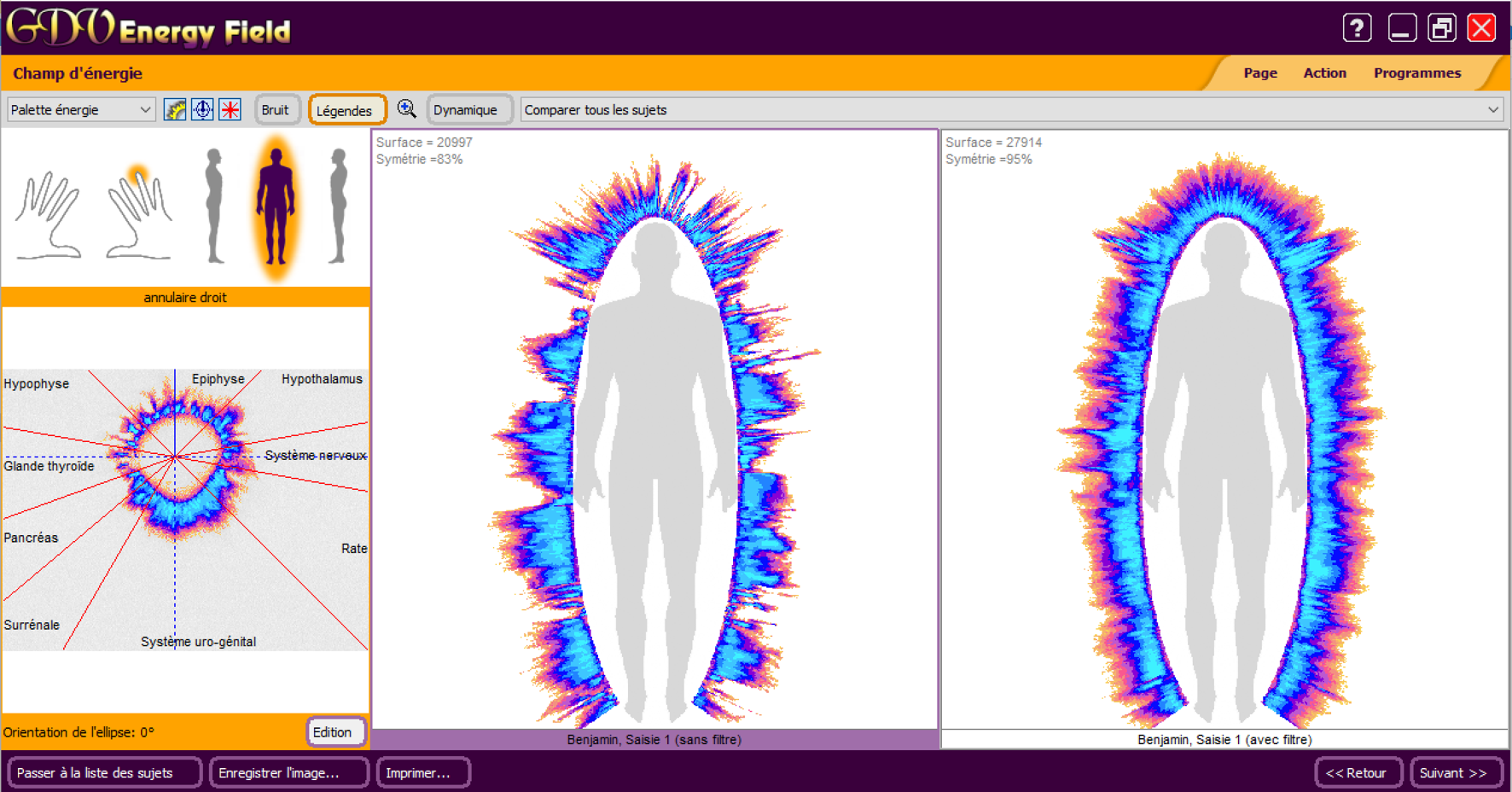Click the yellow gear toolbar icon
Image resolution: width=1512 pixels, height=792 pixels.
(175, 110)
